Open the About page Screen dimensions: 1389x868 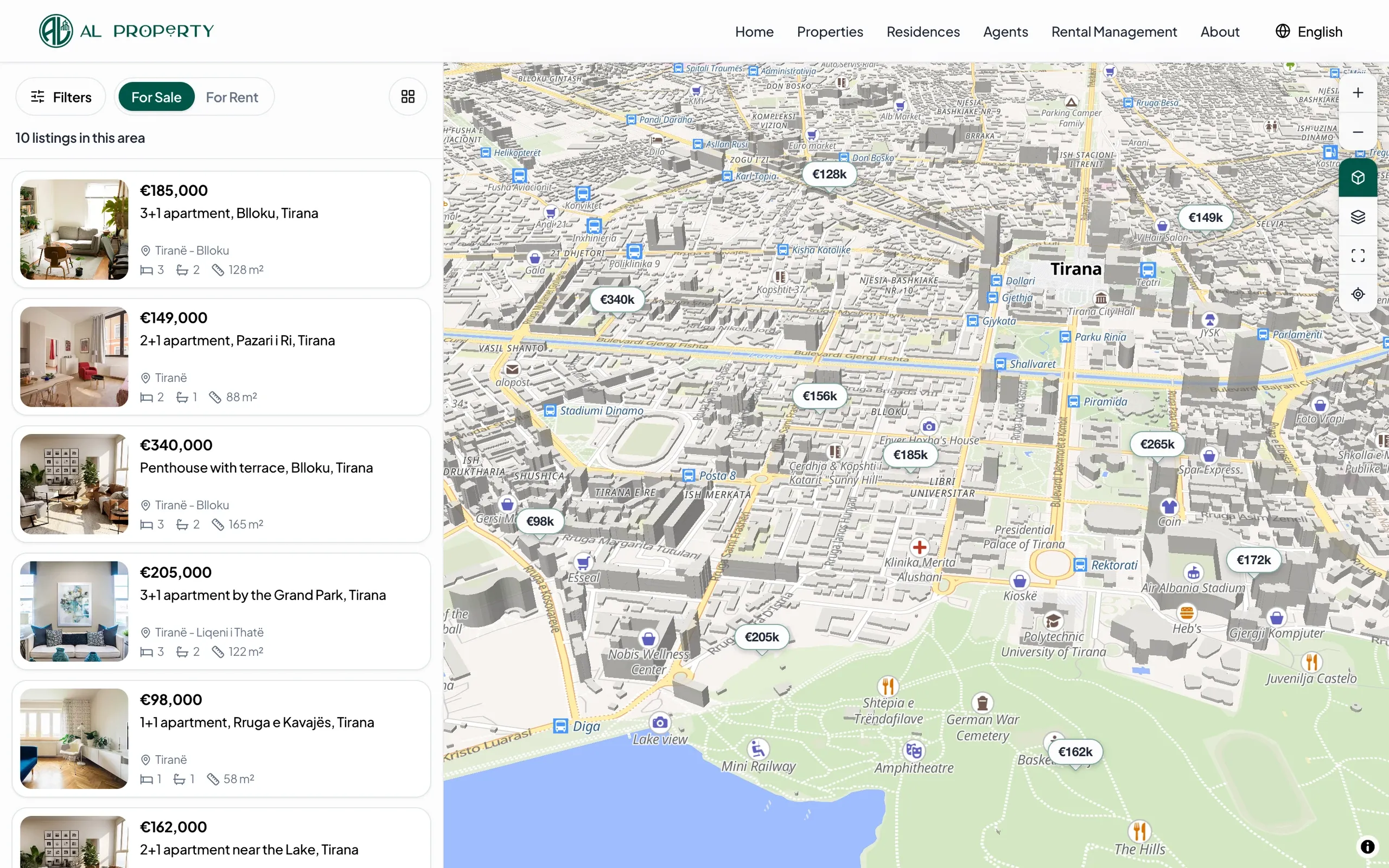(1220, 31)
